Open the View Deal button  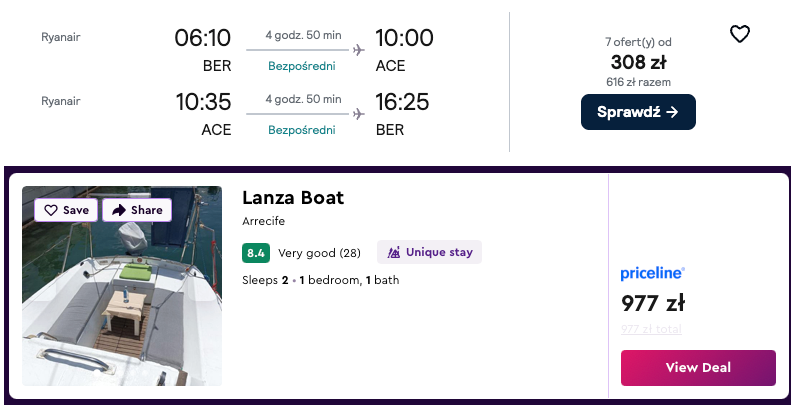tap(698, 367)
